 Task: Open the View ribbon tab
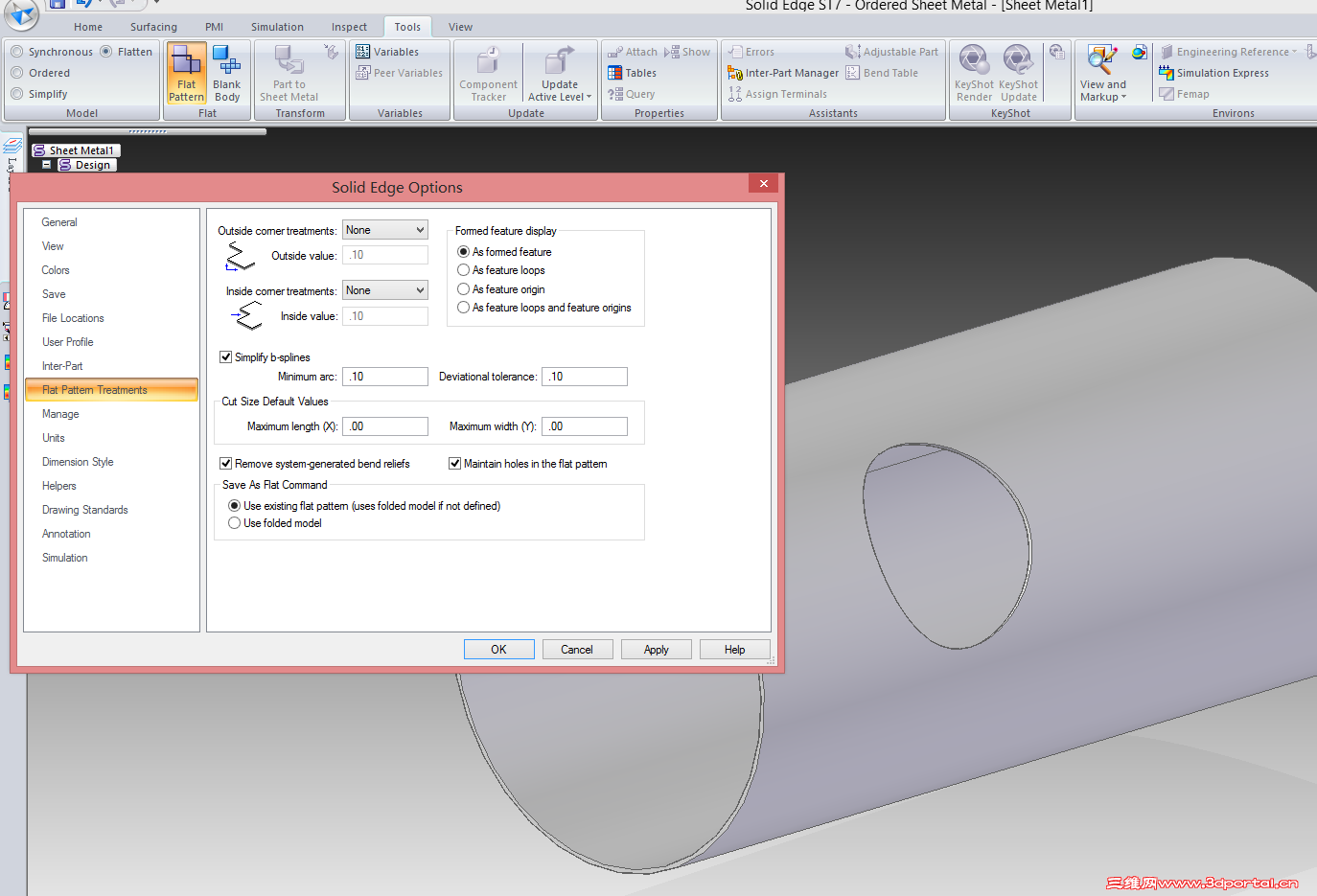pos(460,27)
